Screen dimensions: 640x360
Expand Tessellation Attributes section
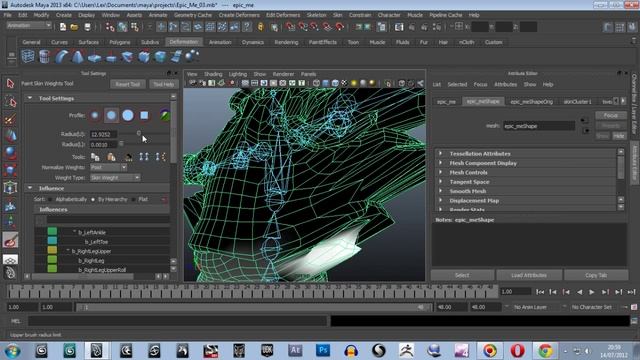440,153
